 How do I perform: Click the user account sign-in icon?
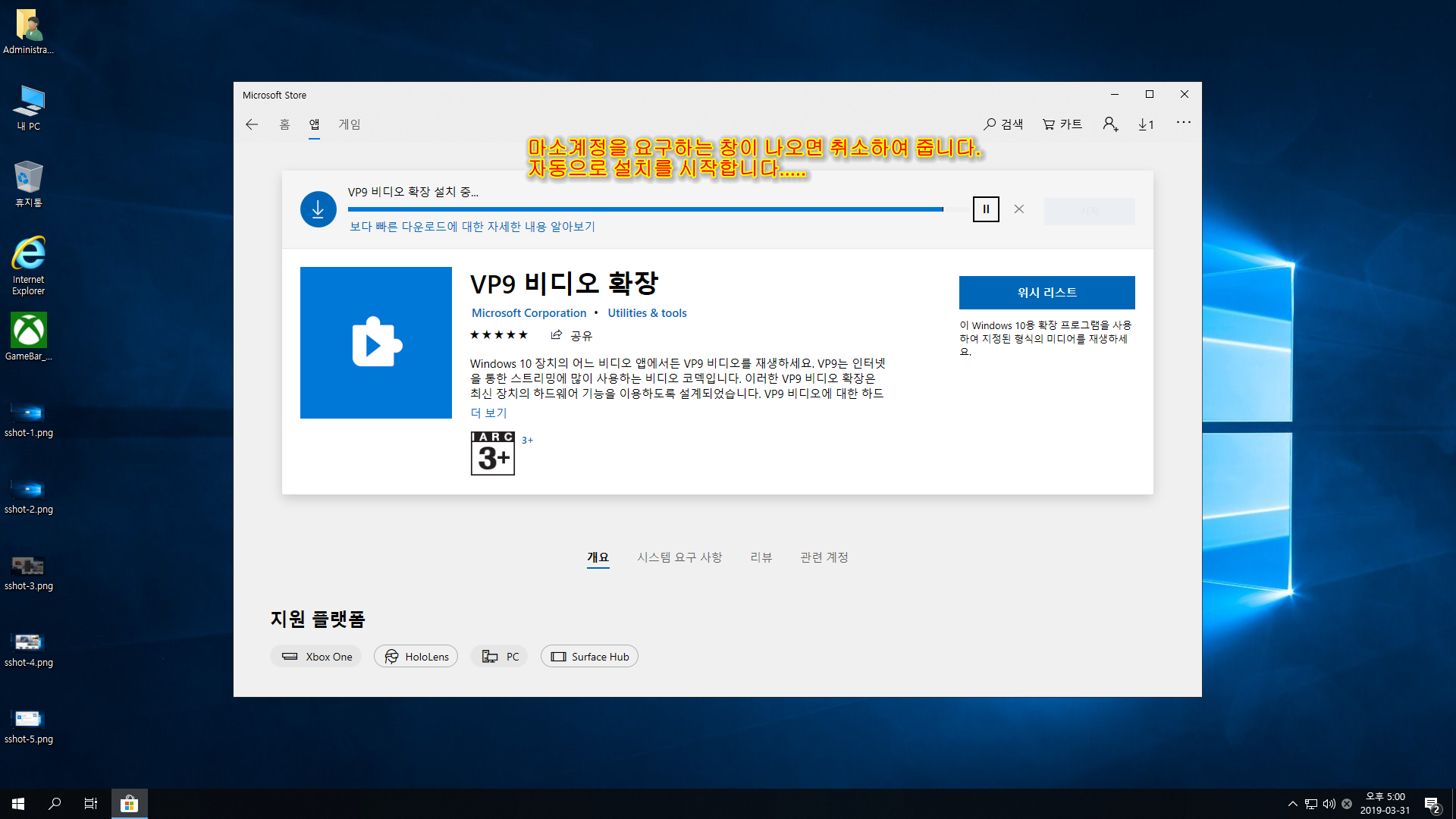(1110, 124)
